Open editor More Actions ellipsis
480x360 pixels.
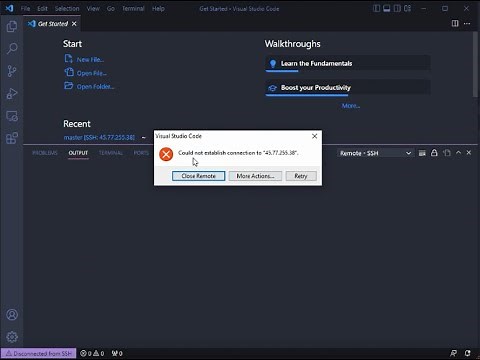467,23
